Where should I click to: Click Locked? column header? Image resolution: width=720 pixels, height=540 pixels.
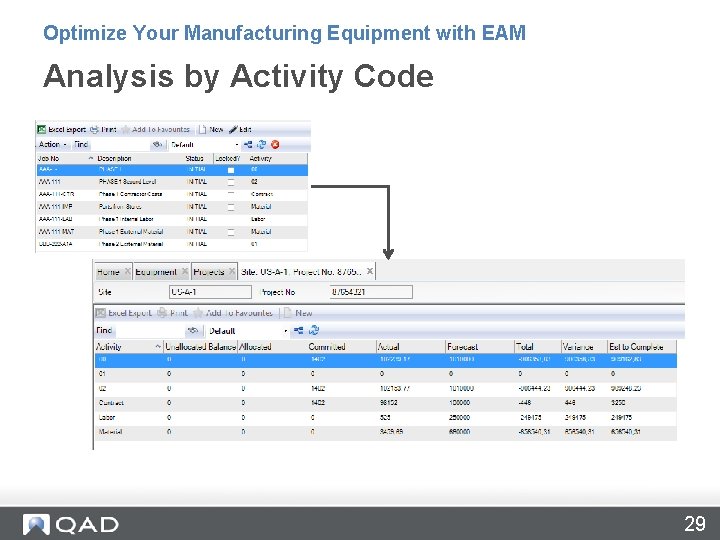[228, 158]
